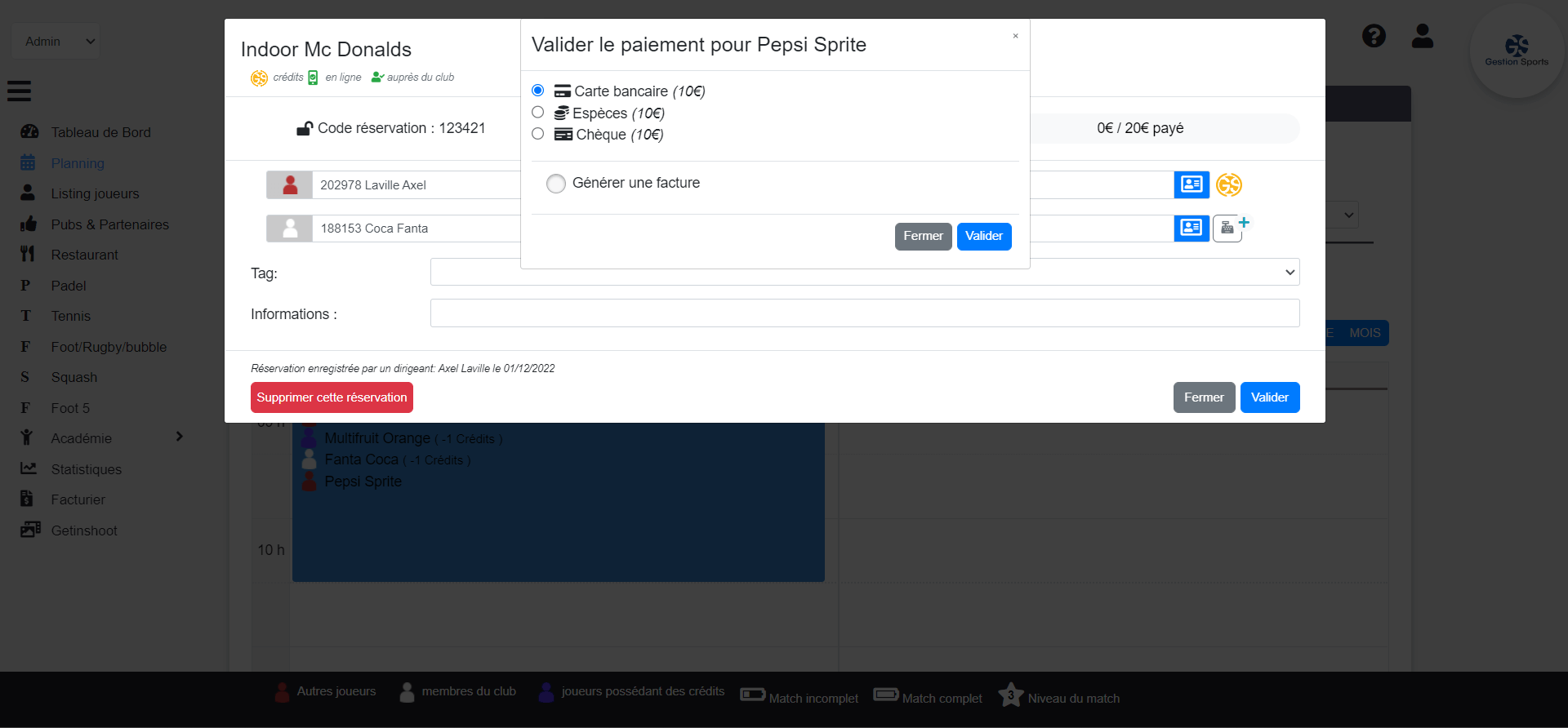
Task: Open the help question mark icon
Action: click(x=1374, y=36)
